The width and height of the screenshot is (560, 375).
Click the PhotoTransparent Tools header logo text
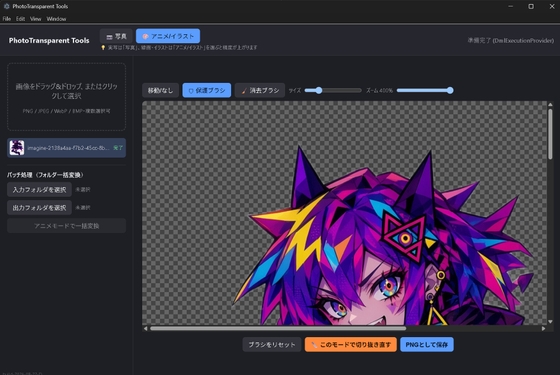[49, 41]
